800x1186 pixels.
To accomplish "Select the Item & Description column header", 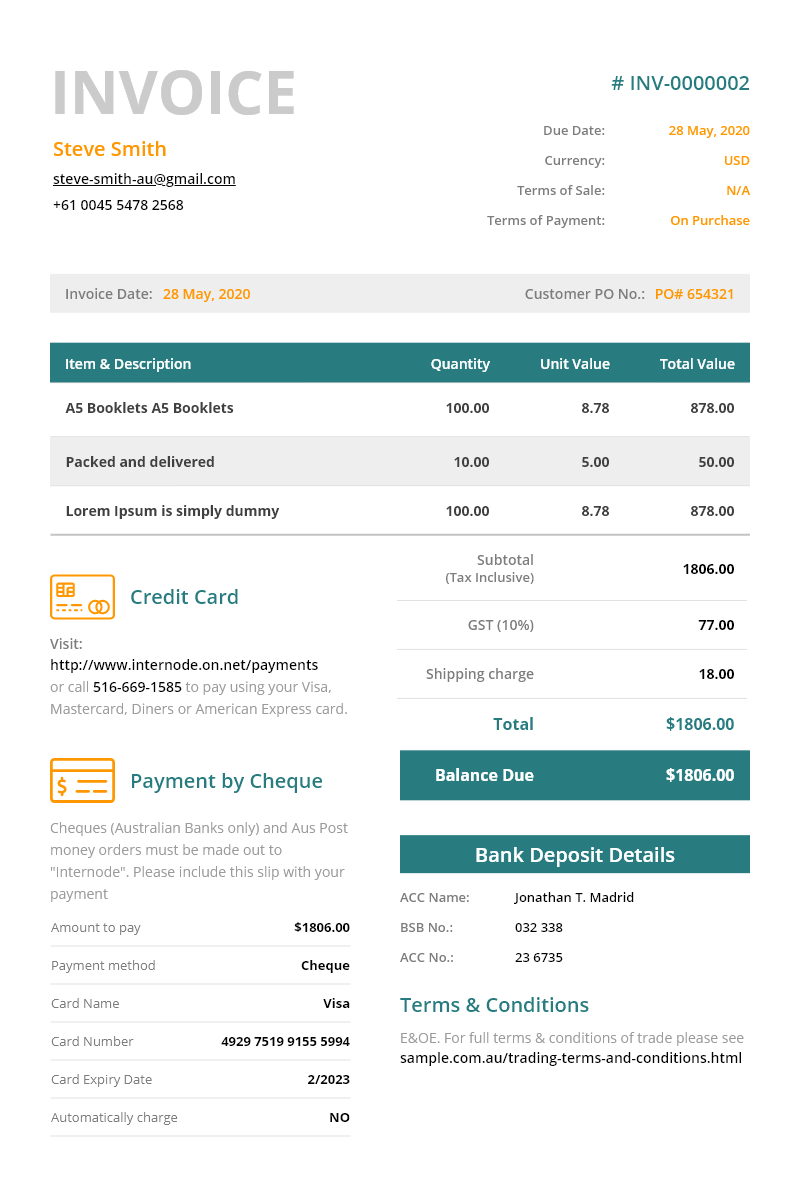I will (x=128, y=364).
